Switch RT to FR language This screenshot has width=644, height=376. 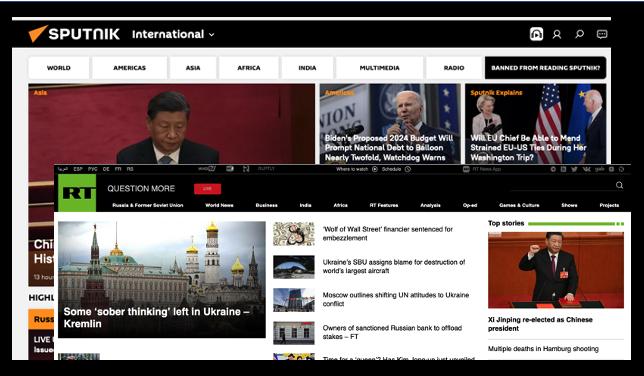click(x=118, y=169)
